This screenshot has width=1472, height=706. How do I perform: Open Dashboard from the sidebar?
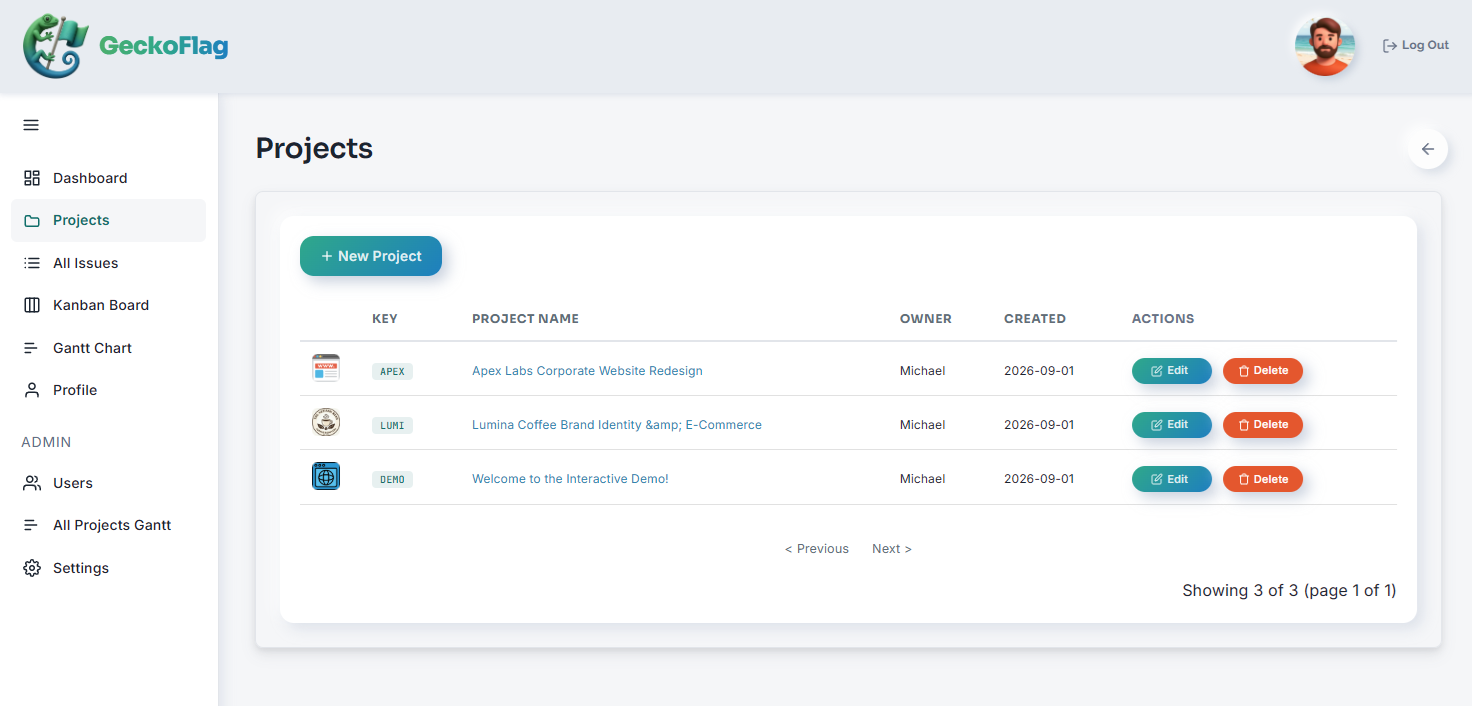tap(108, 178)
